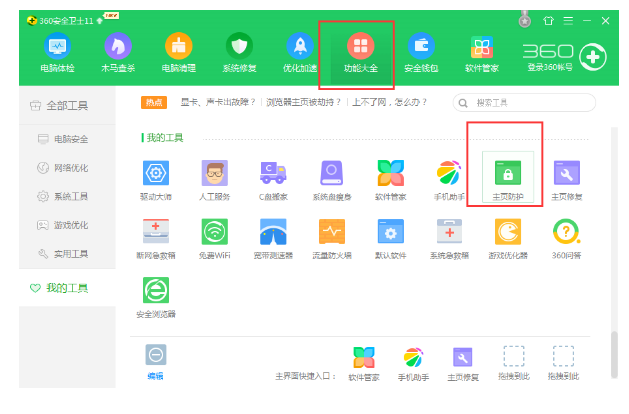Image resolution: width=629 pixels, height=414 pixels.
Task: Select 系统工具 category
Action: point(67,197)
